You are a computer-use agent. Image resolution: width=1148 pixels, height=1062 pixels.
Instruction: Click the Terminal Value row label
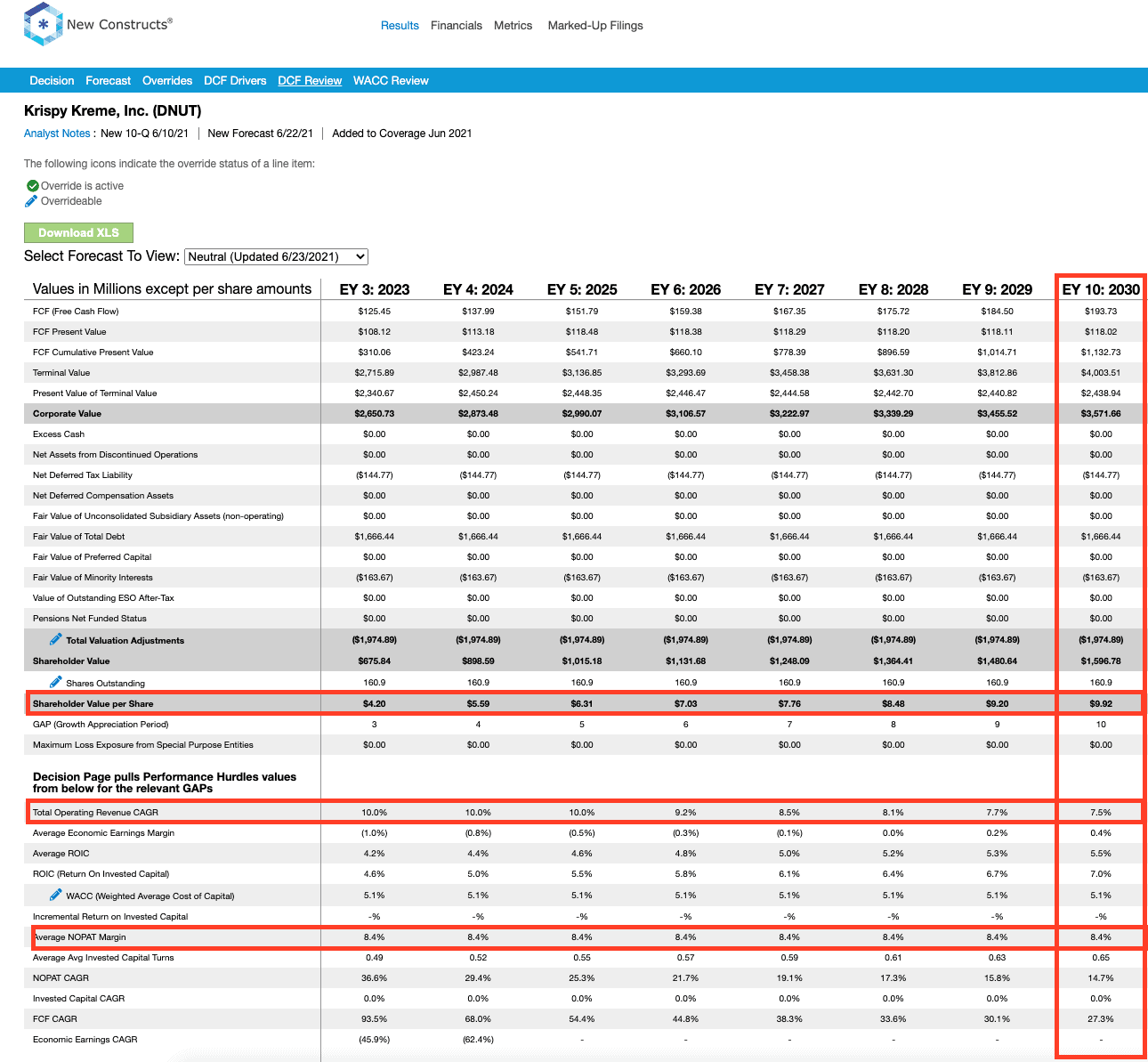(x=61, y=373)
